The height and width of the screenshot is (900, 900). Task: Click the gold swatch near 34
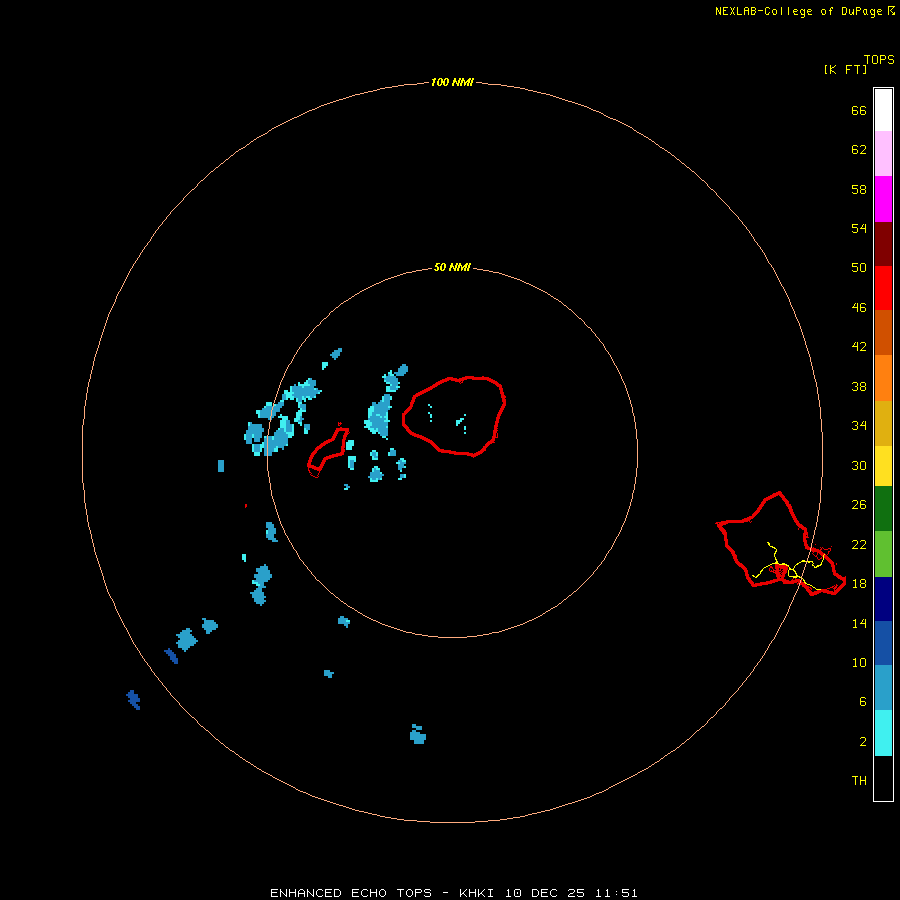click(883, 423)
